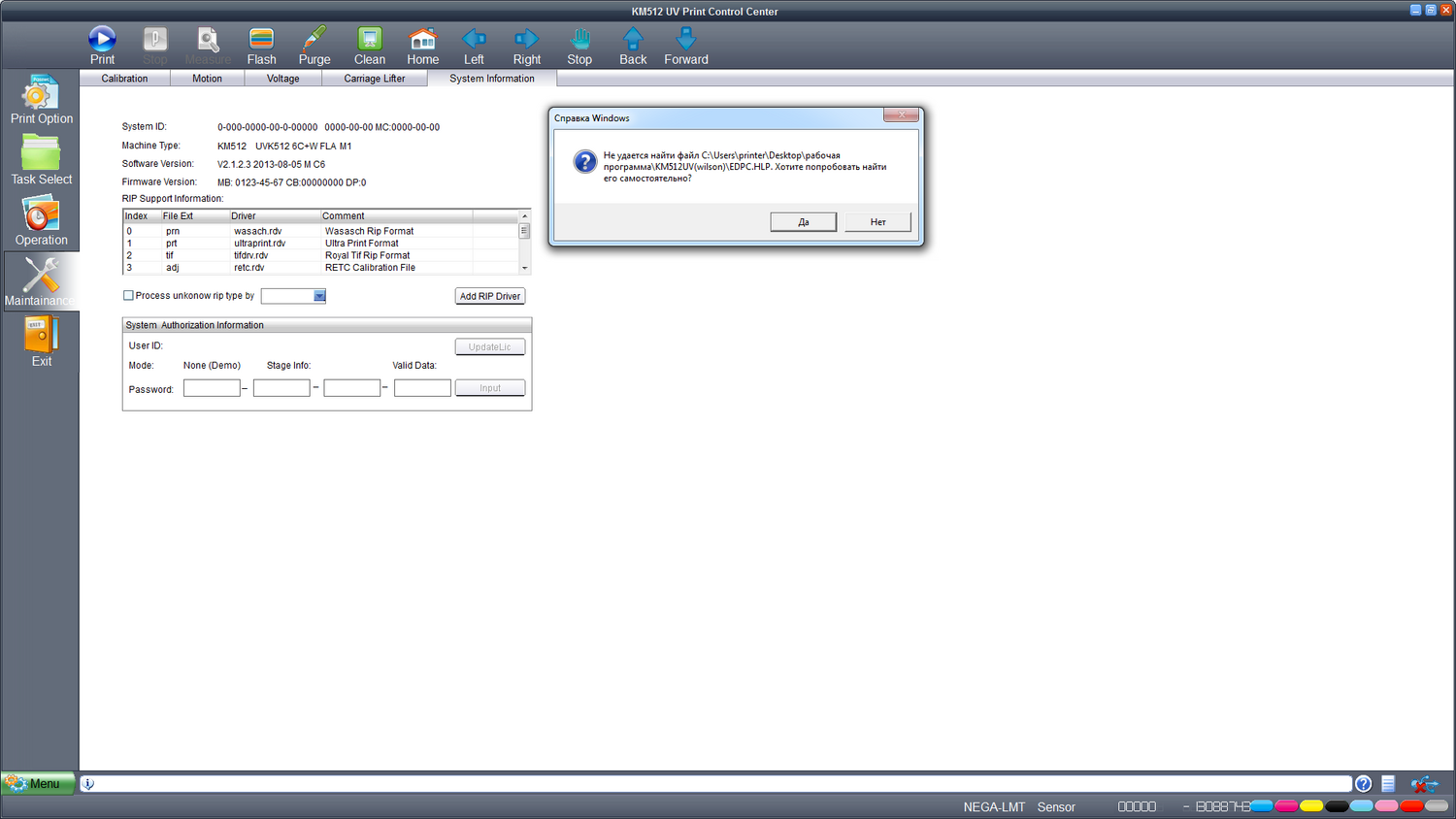Open the green Menu button
Viewport: 1456px width, 819px height.
(x=38, y=783)
